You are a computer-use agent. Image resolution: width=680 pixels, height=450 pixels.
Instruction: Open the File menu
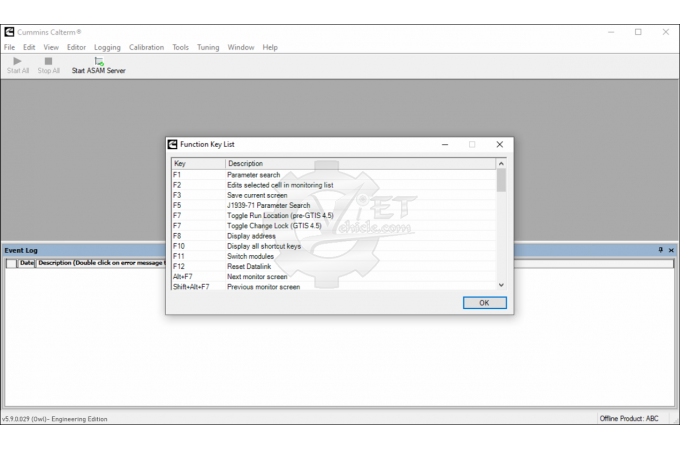10,47
